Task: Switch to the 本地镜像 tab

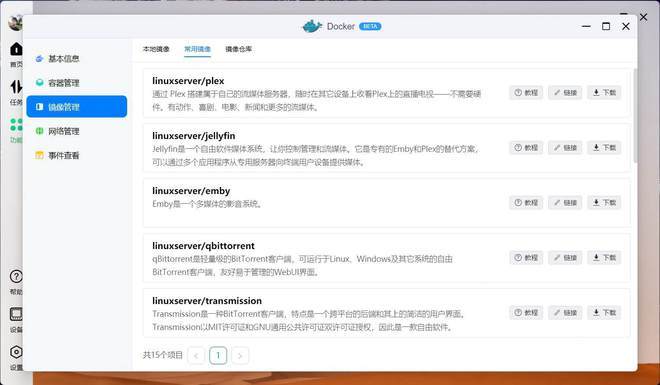Action: pos(156,49)
